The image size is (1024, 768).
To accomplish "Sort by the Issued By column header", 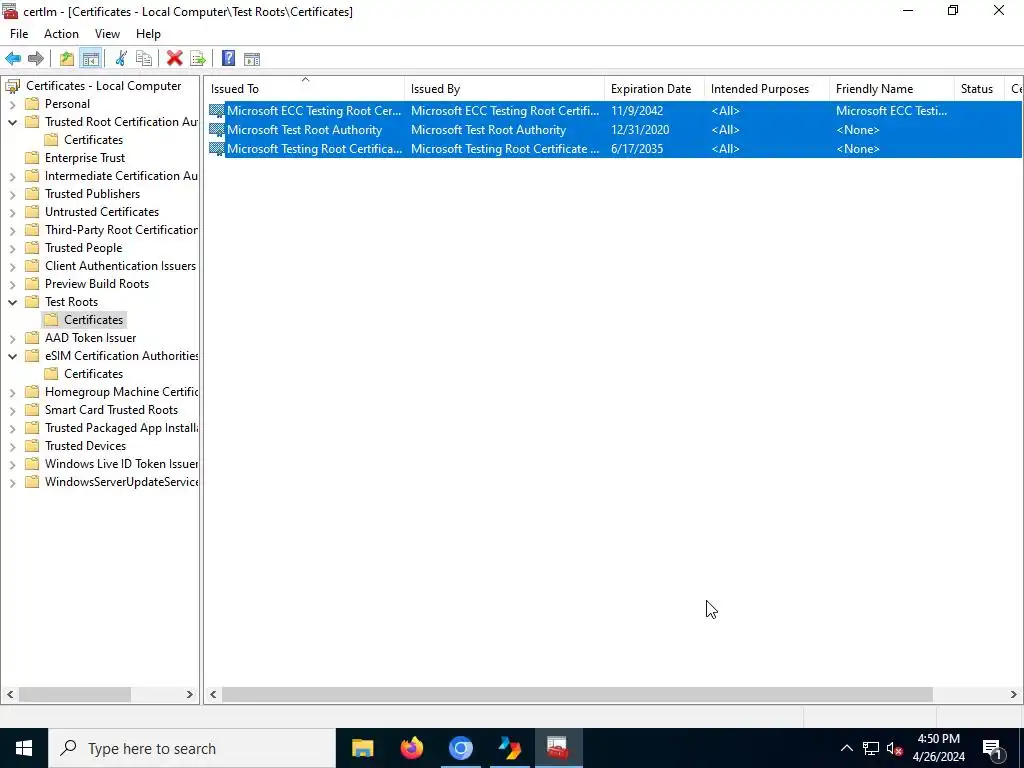I will coord(504,89).
